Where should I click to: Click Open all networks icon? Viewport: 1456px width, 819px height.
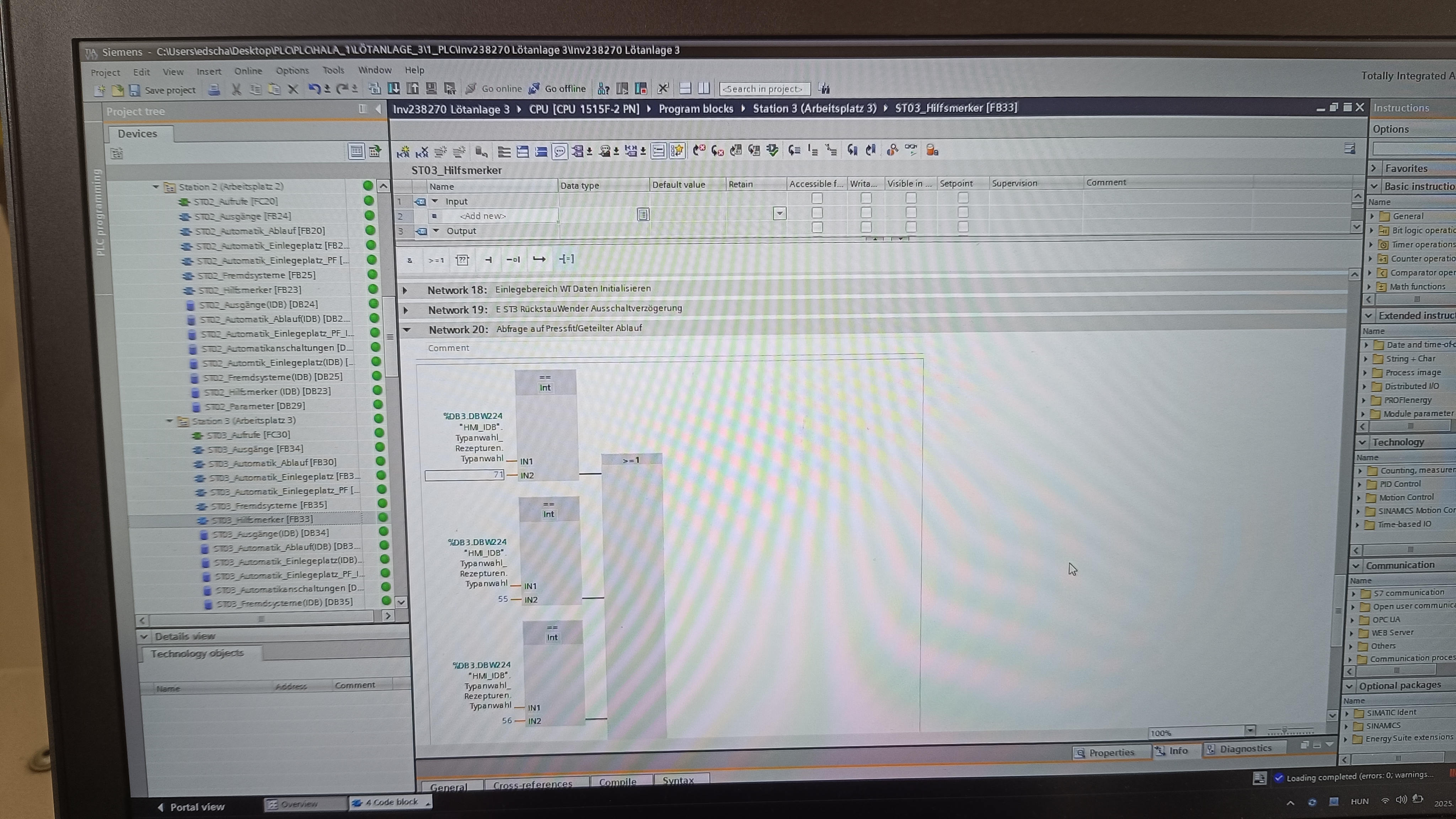pyautogui.click(x=523, y=151)
